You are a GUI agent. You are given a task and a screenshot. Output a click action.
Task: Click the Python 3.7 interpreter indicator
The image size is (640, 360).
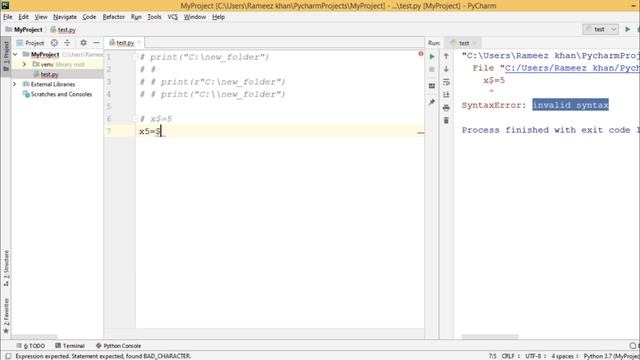(611, 356)
